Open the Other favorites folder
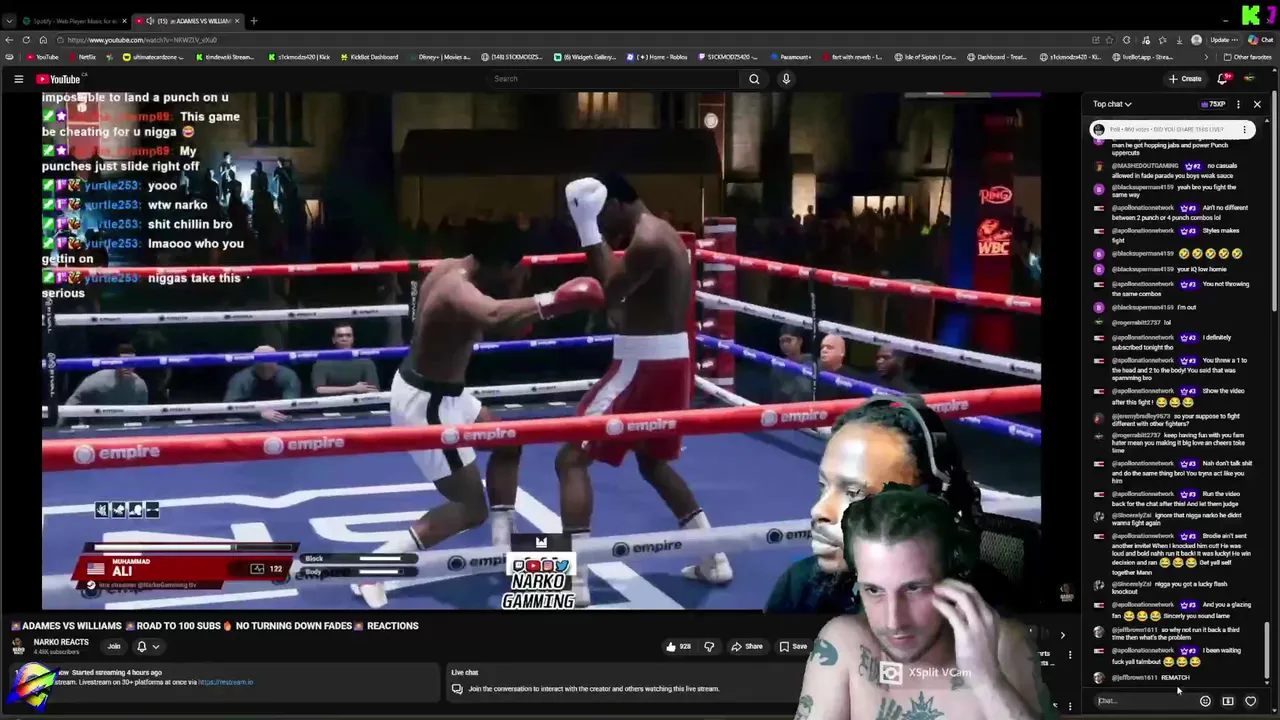 1247,57
